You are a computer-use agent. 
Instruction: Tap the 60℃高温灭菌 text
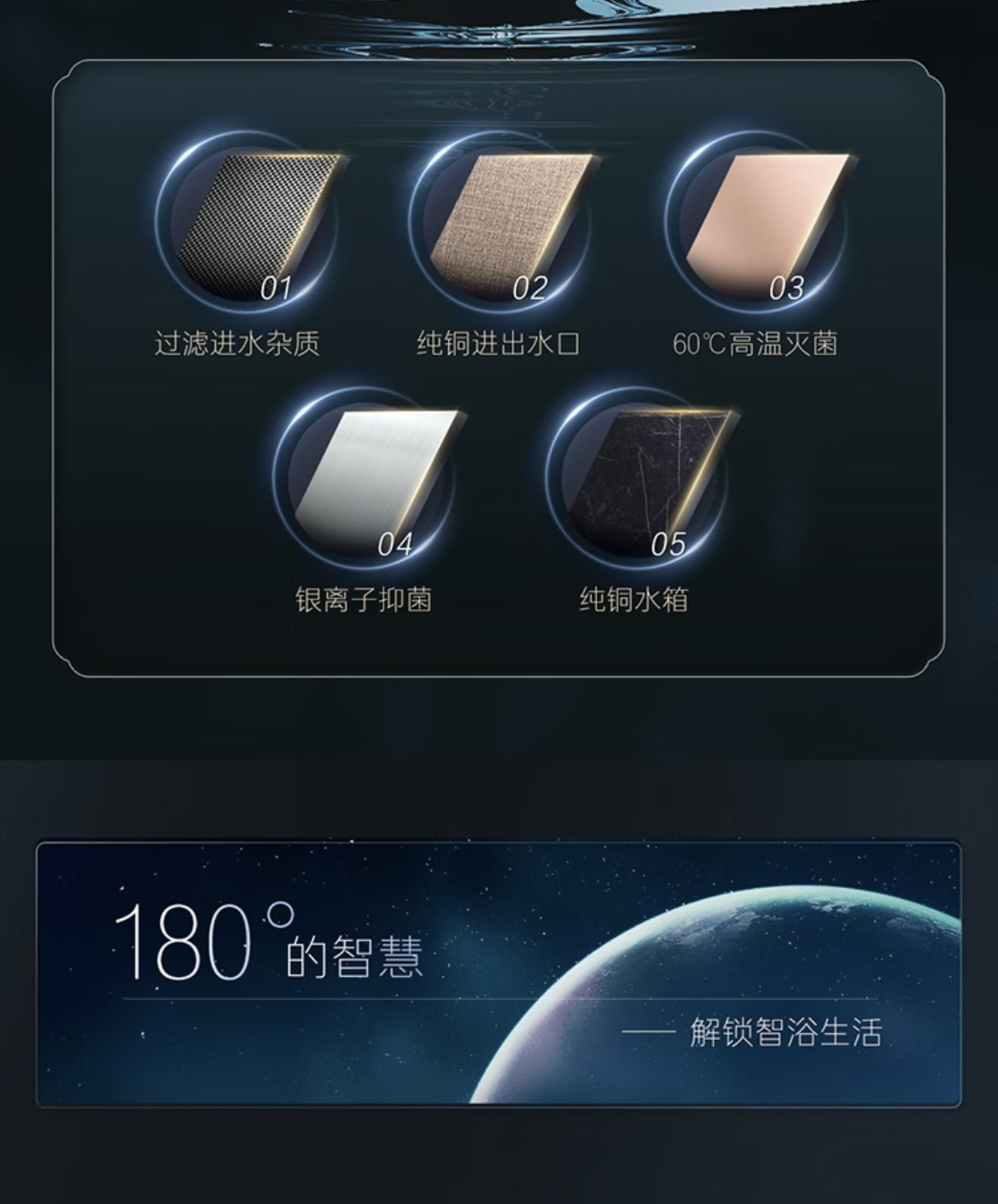(755, 343)
